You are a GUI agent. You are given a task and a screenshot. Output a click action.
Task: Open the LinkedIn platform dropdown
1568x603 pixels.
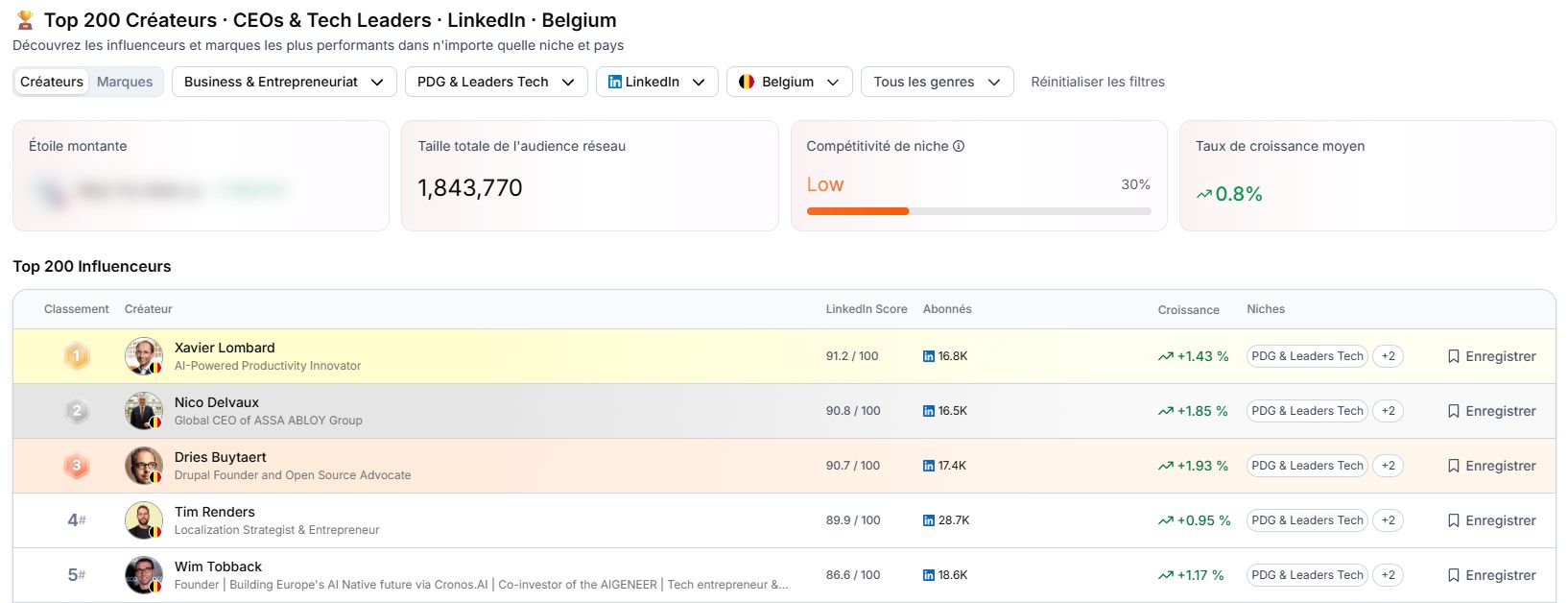pyautogui.click(x=657, y=82)
